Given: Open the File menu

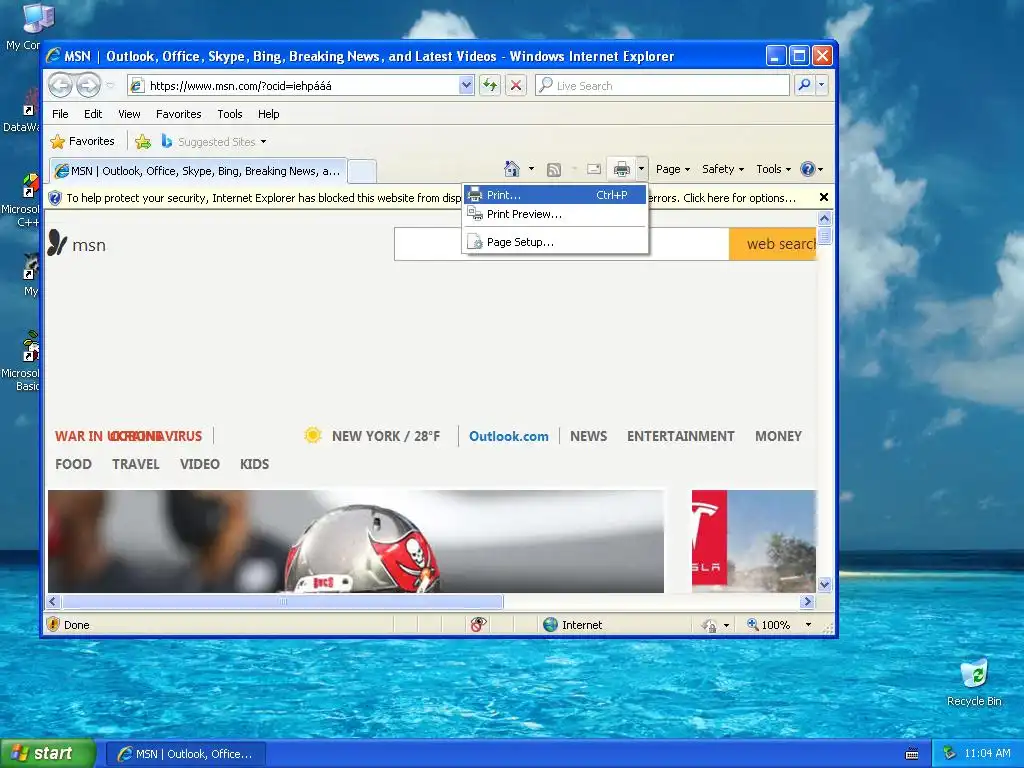Looking at the screenshot, I should click(x=60, y=114).
